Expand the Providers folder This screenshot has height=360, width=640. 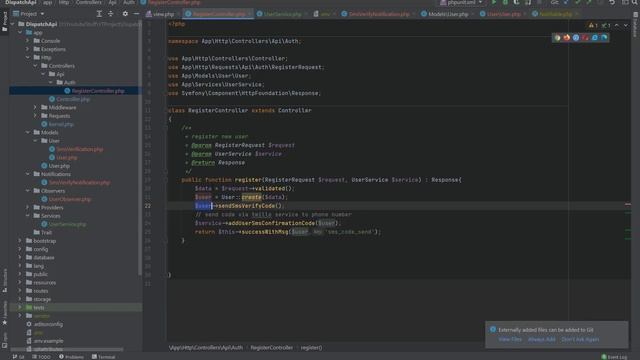click(28, 207)
